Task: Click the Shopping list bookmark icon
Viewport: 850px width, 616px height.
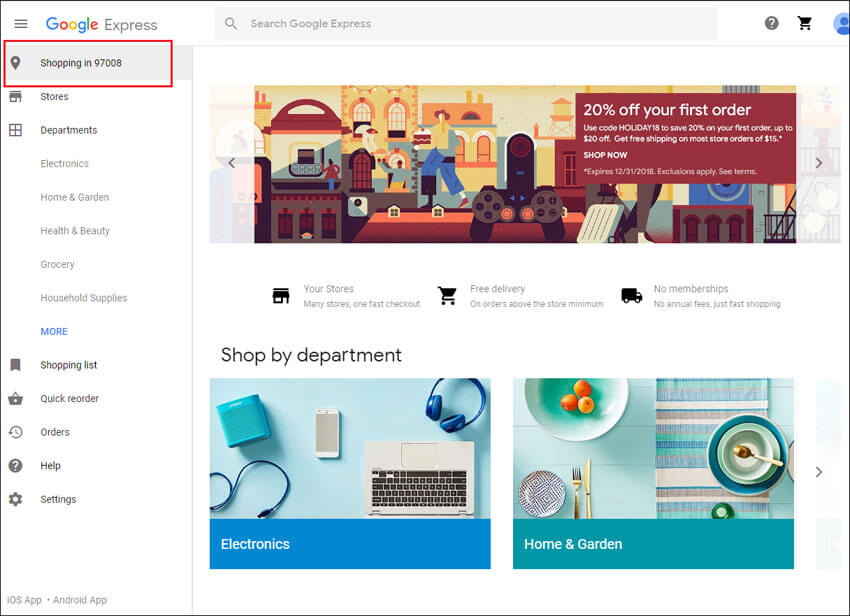Action: point(16,365)
